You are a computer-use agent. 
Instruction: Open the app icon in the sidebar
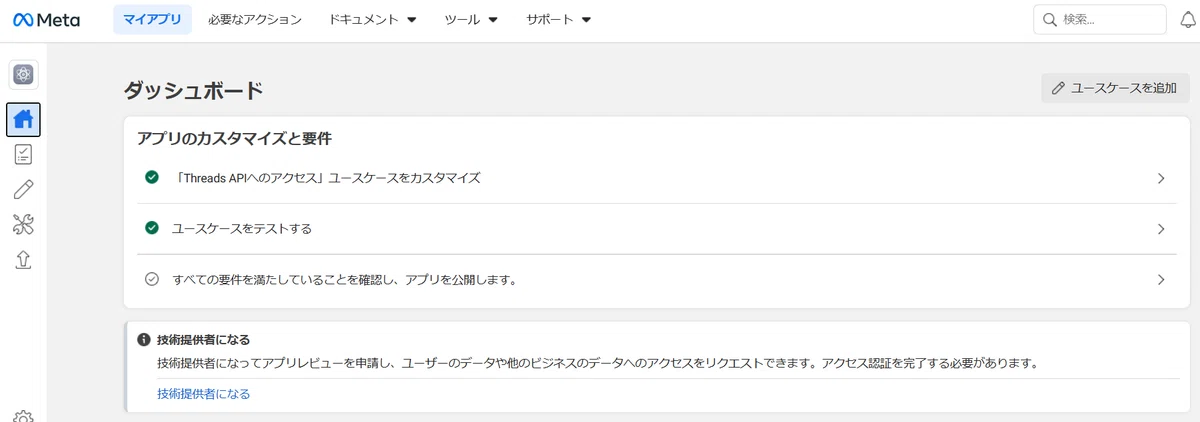24,73
